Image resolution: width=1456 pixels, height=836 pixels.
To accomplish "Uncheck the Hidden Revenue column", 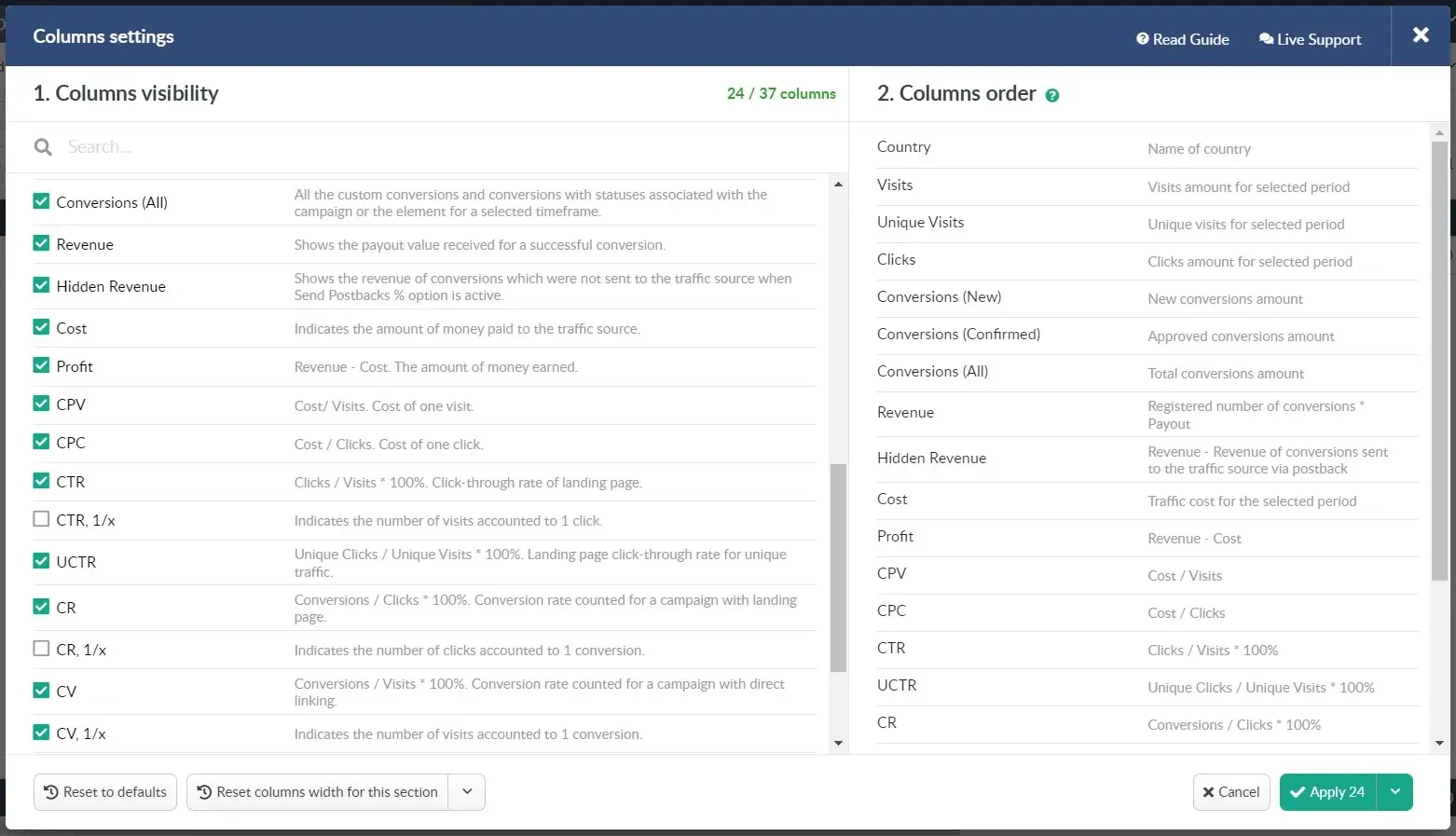I will [x=41, y=285].
